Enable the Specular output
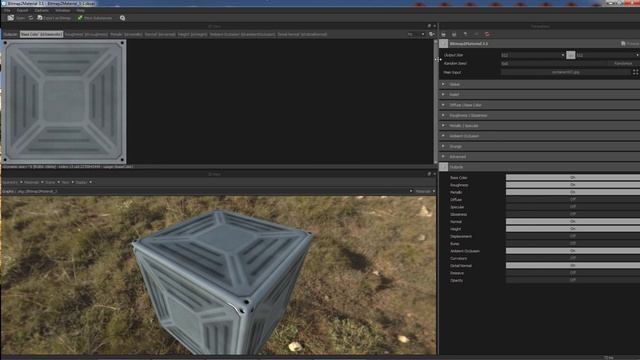640x360 pixels. coord(573,207)
